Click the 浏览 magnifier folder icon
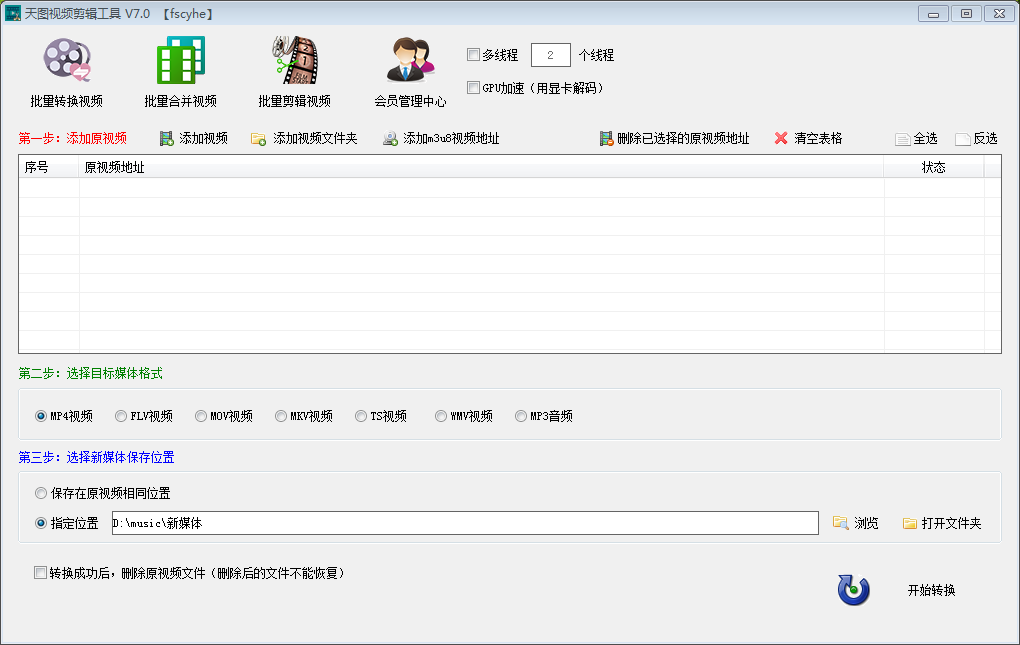This screenshot has height=645, width=1020. tap(840, 523)
